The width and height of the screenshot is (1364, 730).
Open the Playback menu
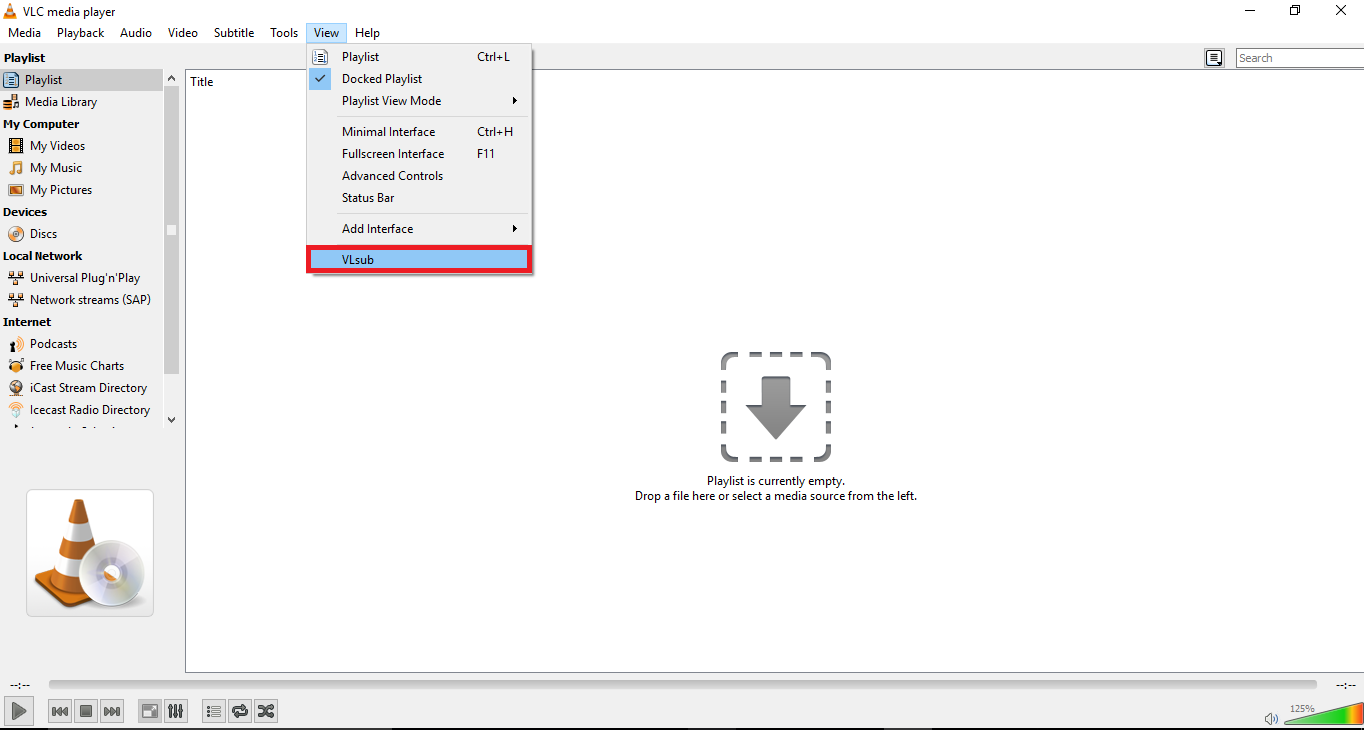tap(80, 33)
